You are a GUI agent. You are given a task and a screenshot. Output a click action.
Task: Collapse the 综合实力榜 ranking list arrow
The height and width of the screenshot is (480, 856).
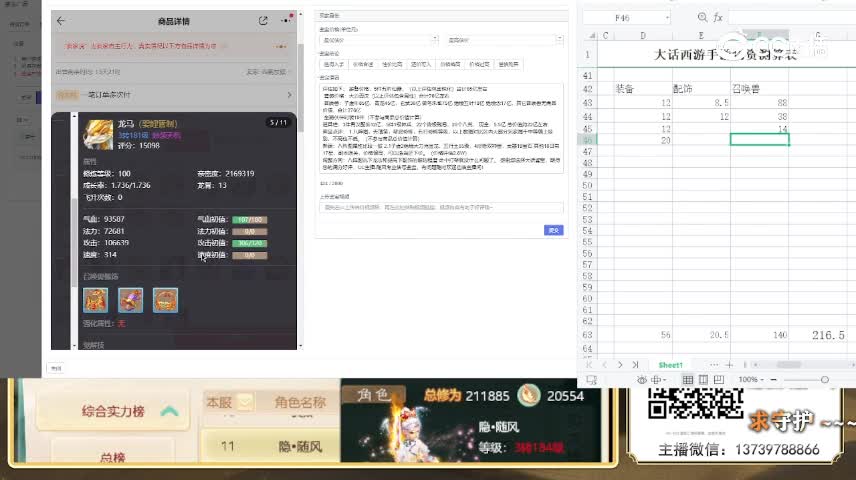(x=170, y=411)
